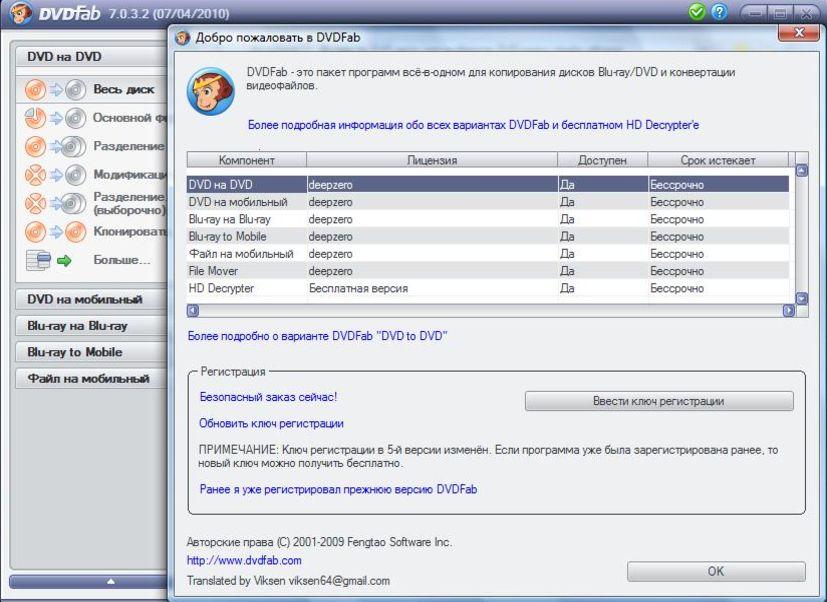827x602 pixels.
Task: Expand the Blu-ray на Blu-ray sidebar section
Action: click(91, 326)
